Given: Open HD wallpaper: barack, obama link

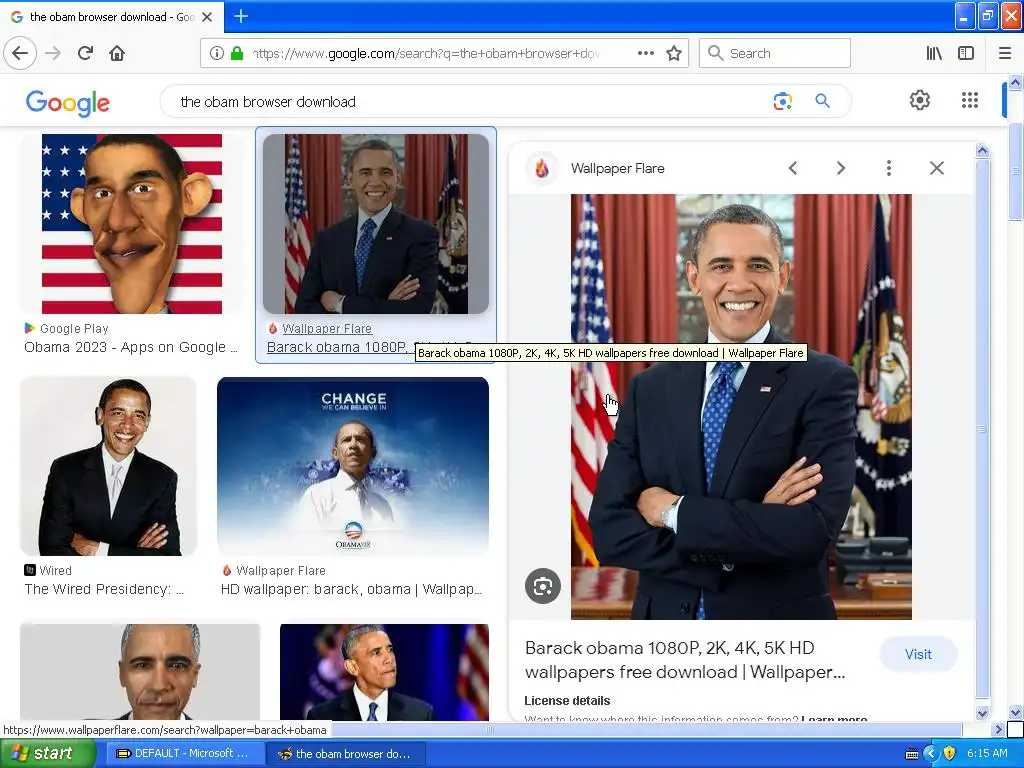Looking at the screenshot, I should (x=351, y=589).
